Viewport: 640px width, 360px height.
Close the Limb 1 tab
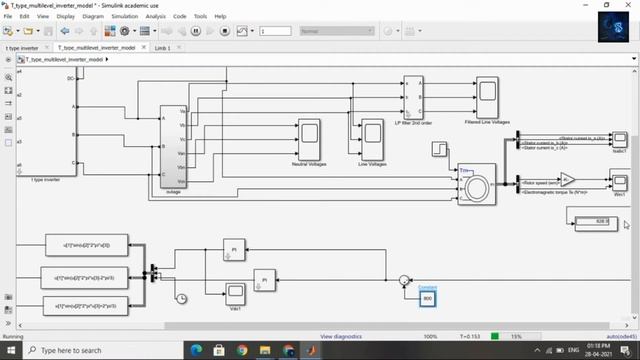179,47
